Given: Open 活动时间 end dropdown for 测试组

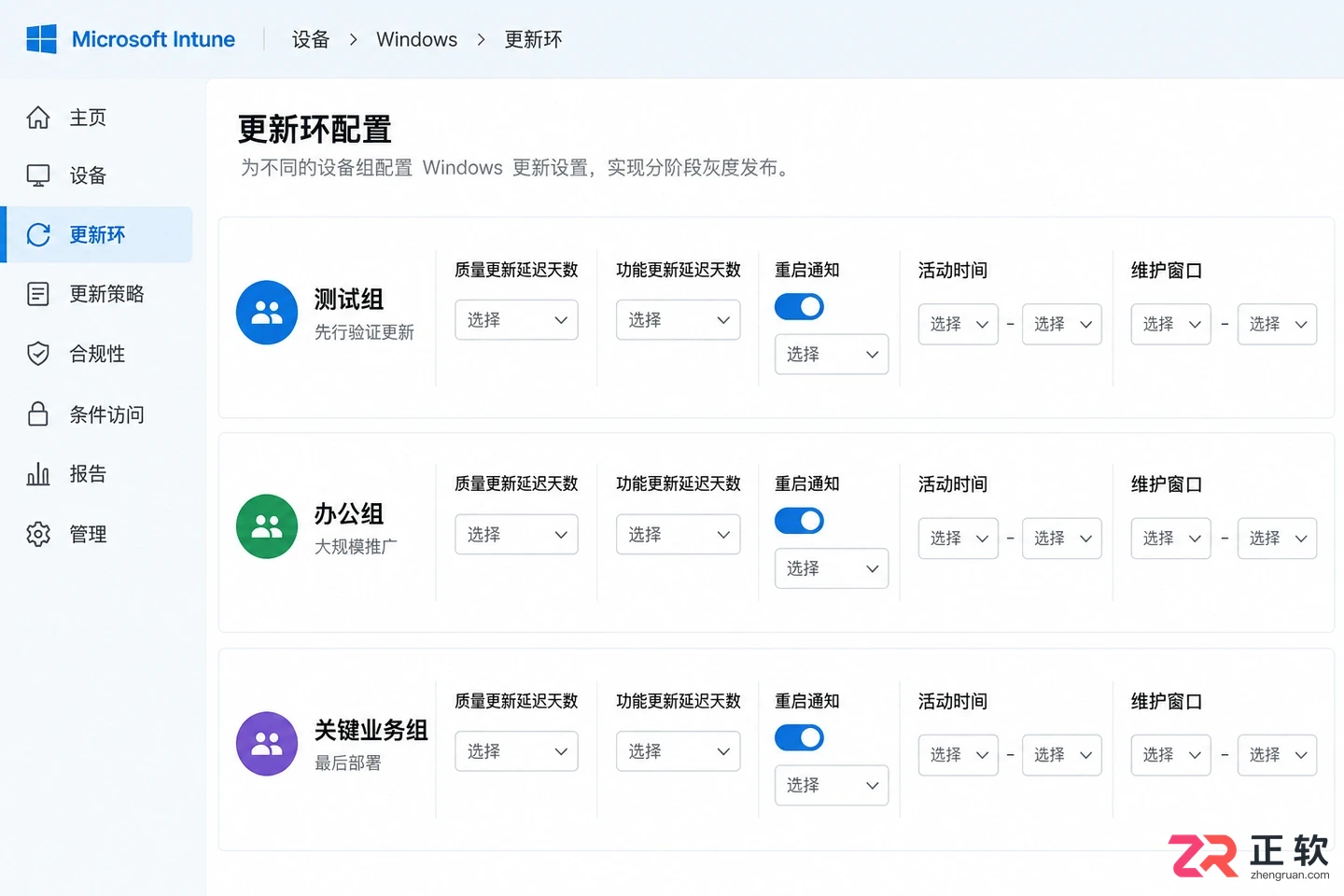Looking at the screenshot, I should pos(1062,324).
